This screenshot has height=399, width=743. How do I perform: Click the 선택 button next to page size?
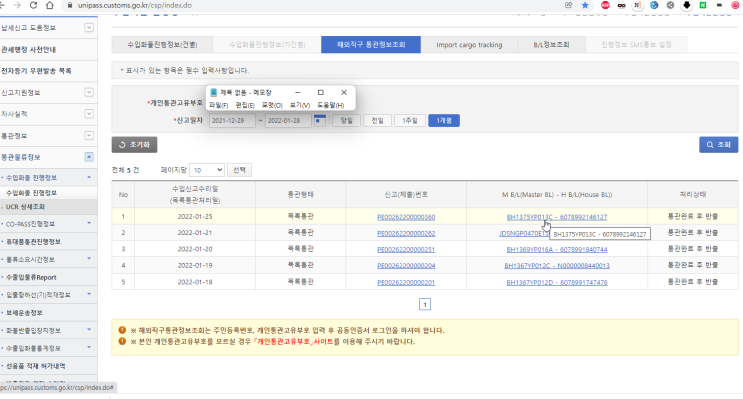[x=239, y=170]
